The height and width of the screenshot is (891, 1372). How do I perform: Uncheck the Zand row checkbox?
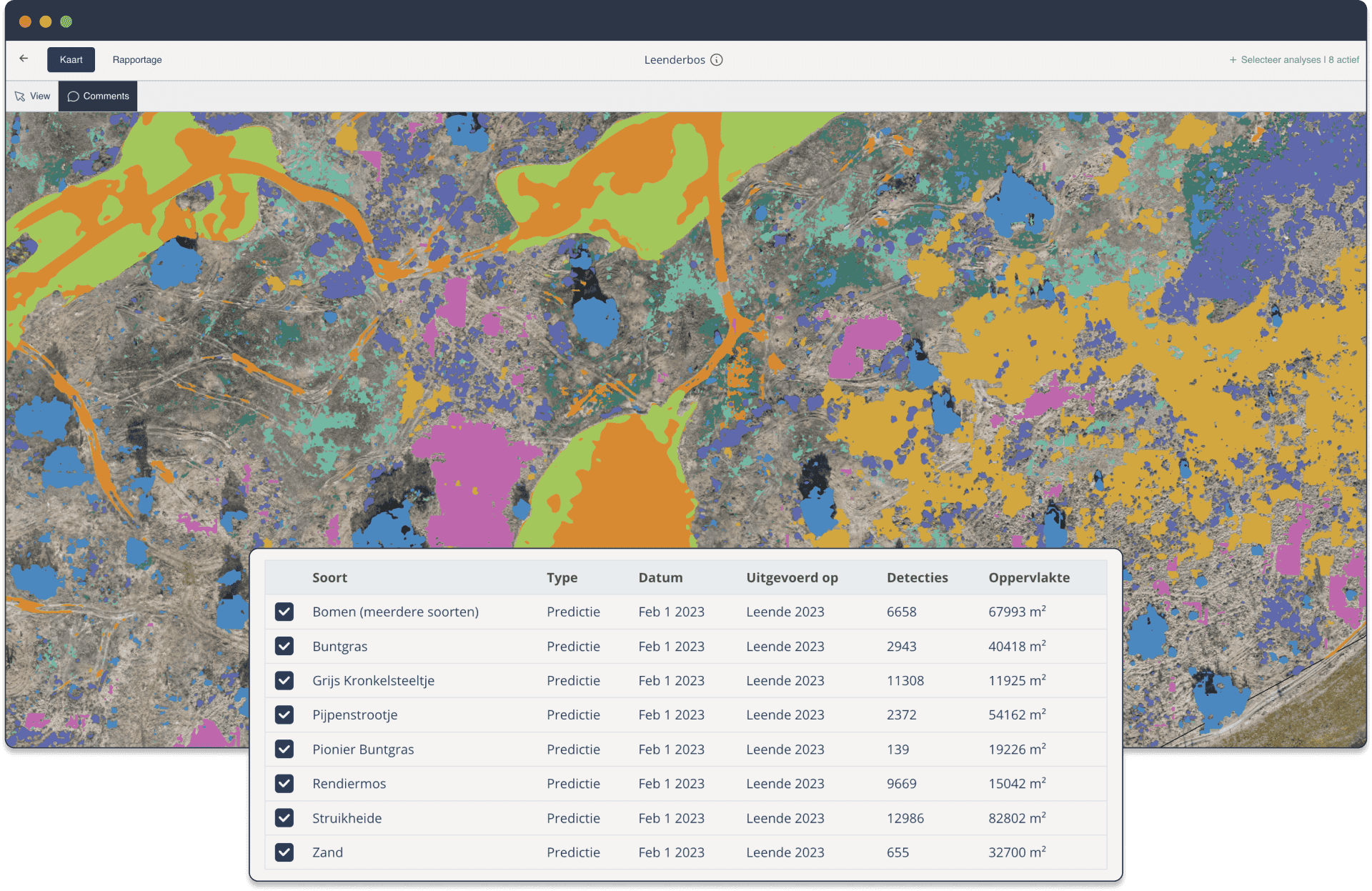coord(284,852)
